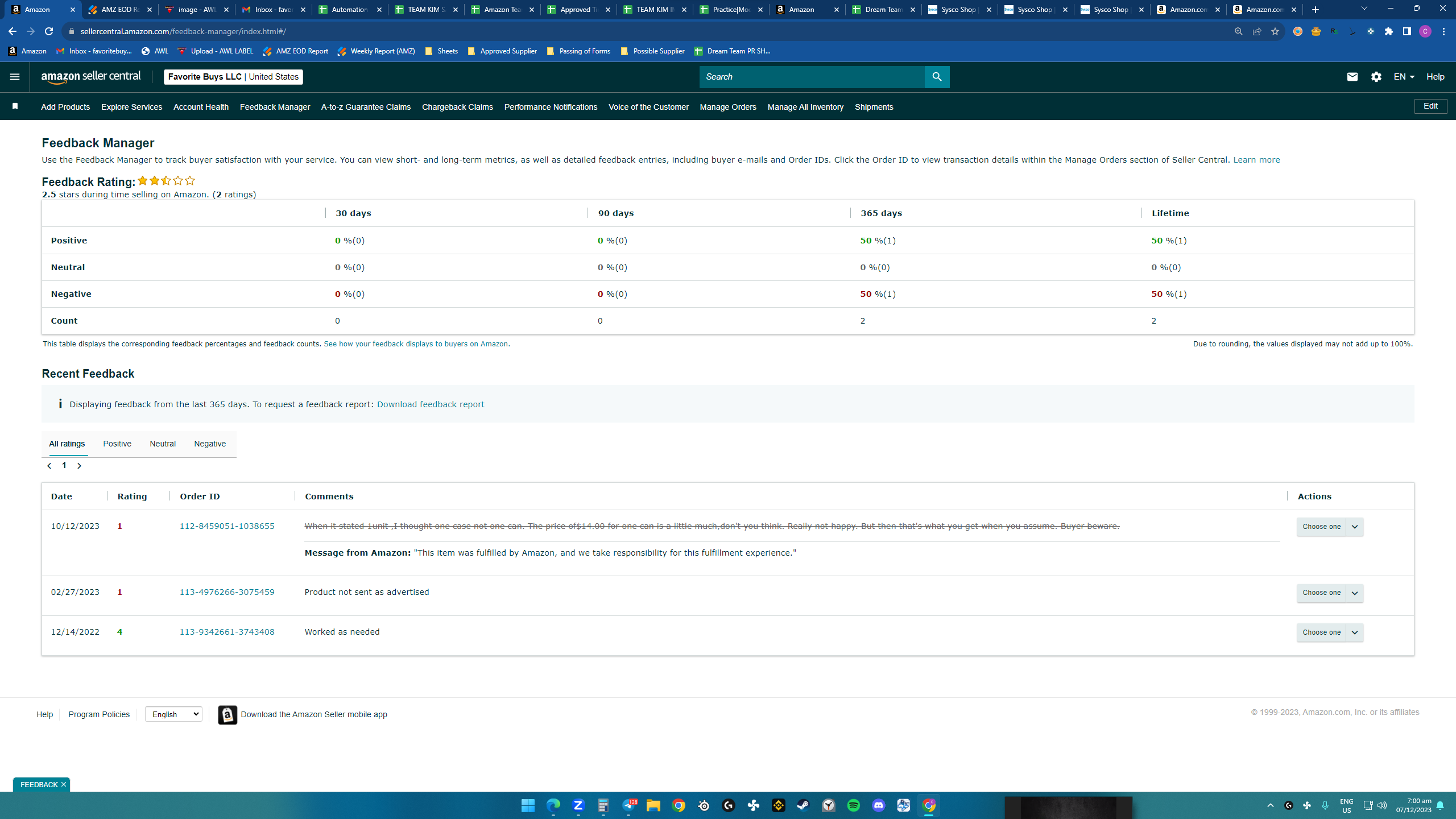Open the Approved Supplier bookmark folder
The image size is (1456, 819).
[x=502, y=51]
